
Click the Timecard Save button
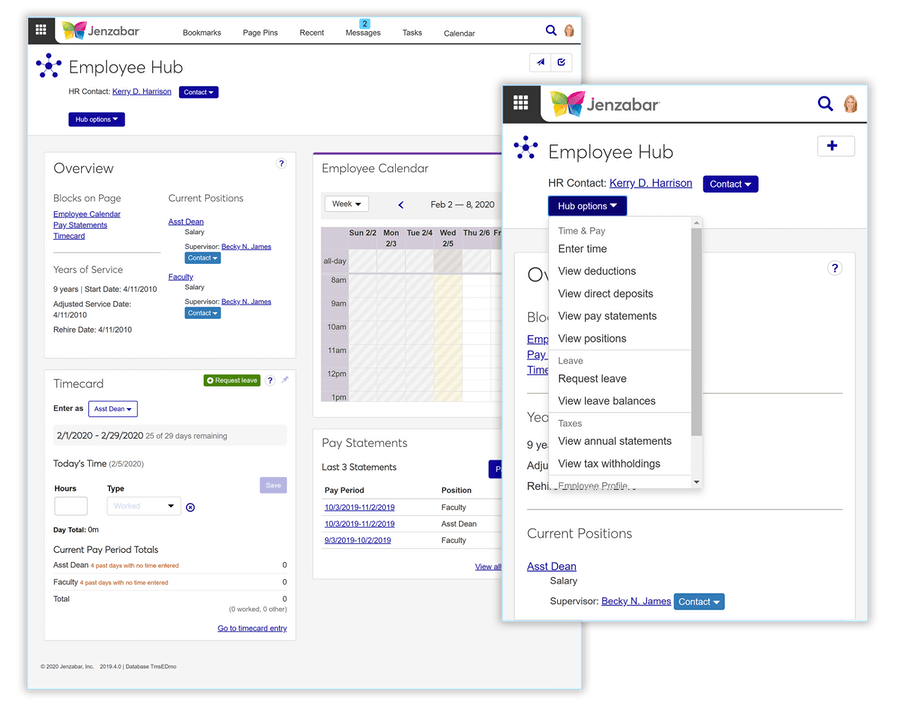273,485
